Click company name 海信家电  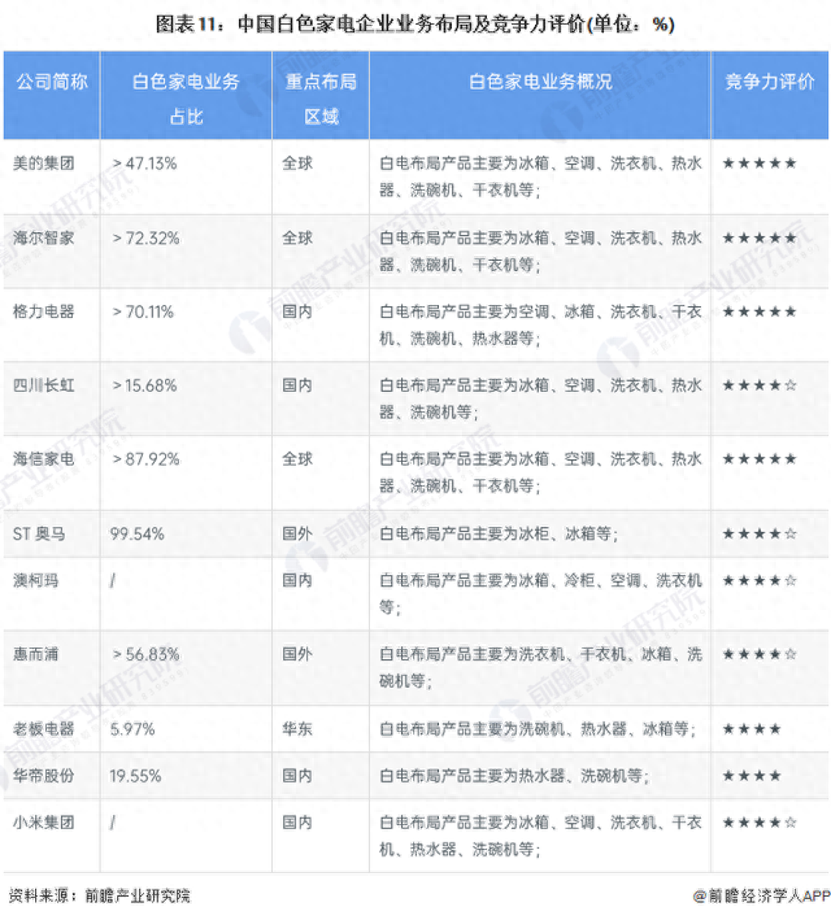pyautogui.click(x=43, y=459)
